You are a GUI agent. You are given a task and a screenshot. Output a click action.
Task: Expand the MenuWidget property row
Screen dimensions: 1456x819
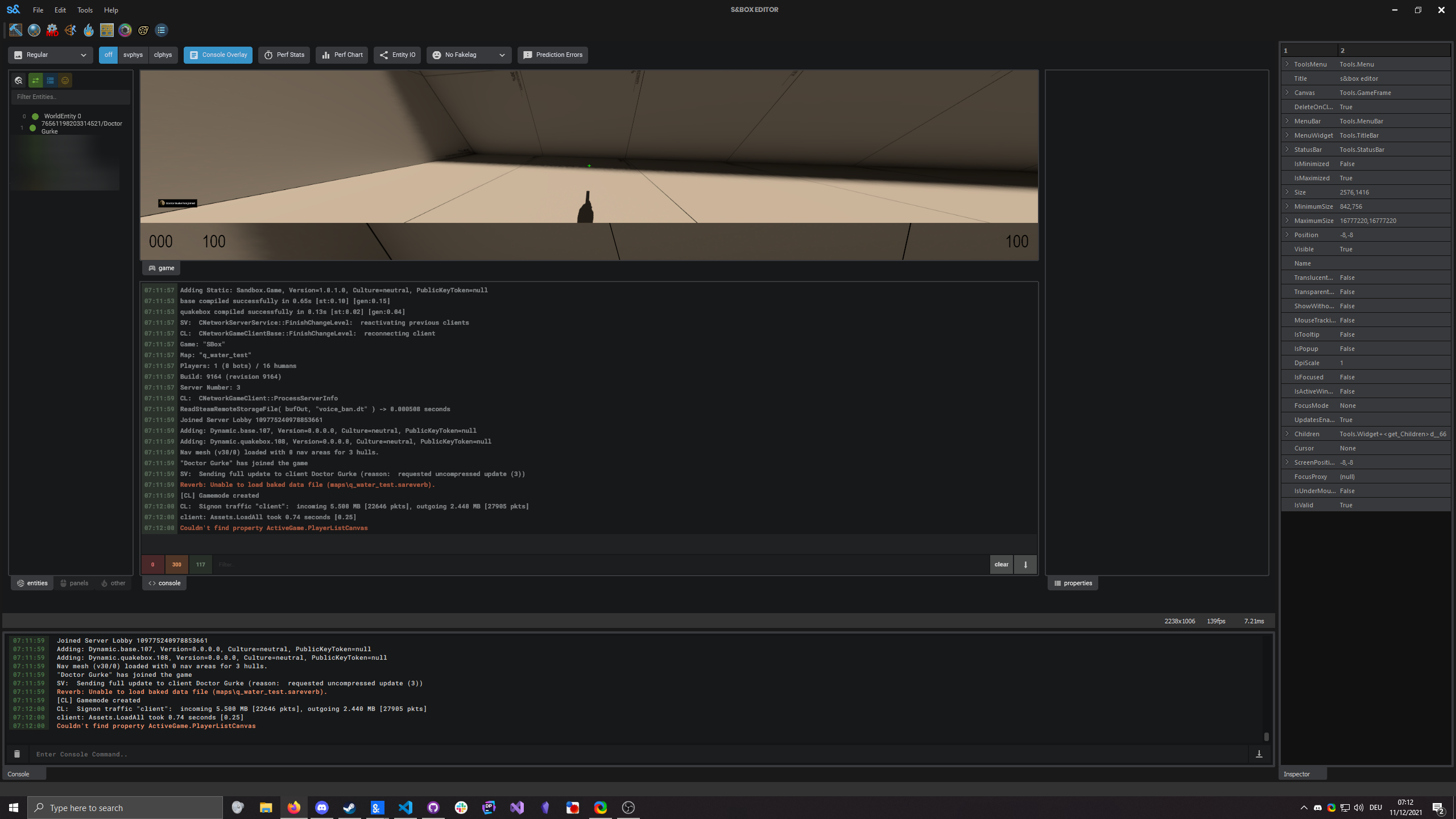[1287, 135]
